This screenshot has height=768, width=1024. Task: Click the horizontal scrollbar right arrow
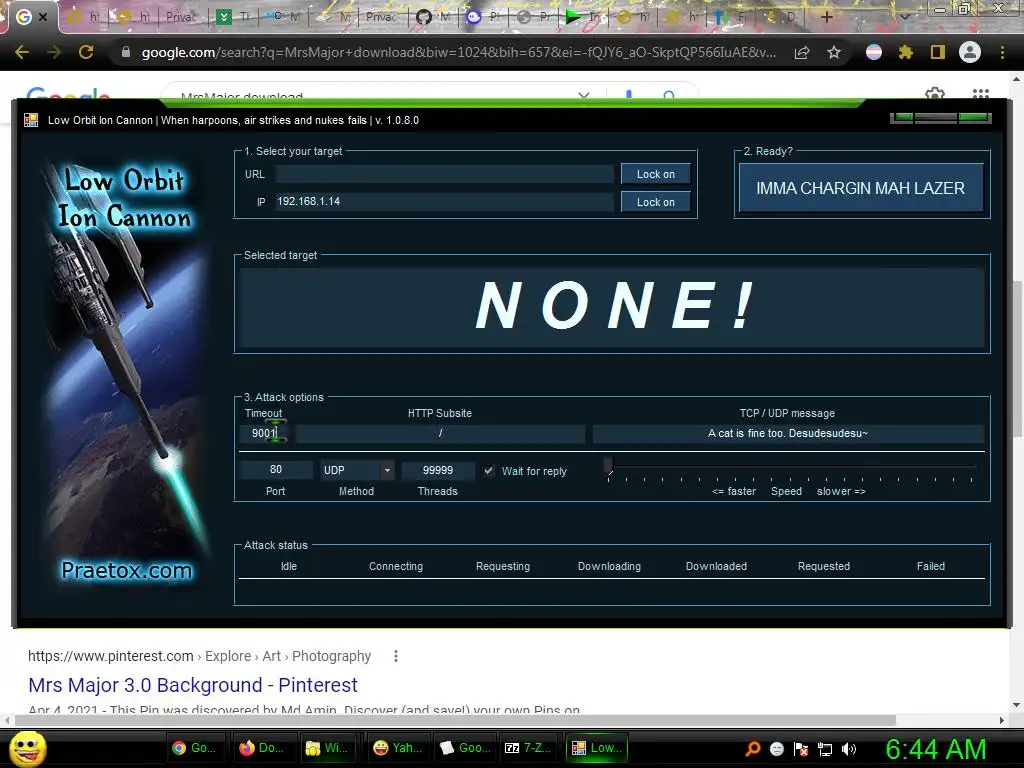click(1002, 720)
